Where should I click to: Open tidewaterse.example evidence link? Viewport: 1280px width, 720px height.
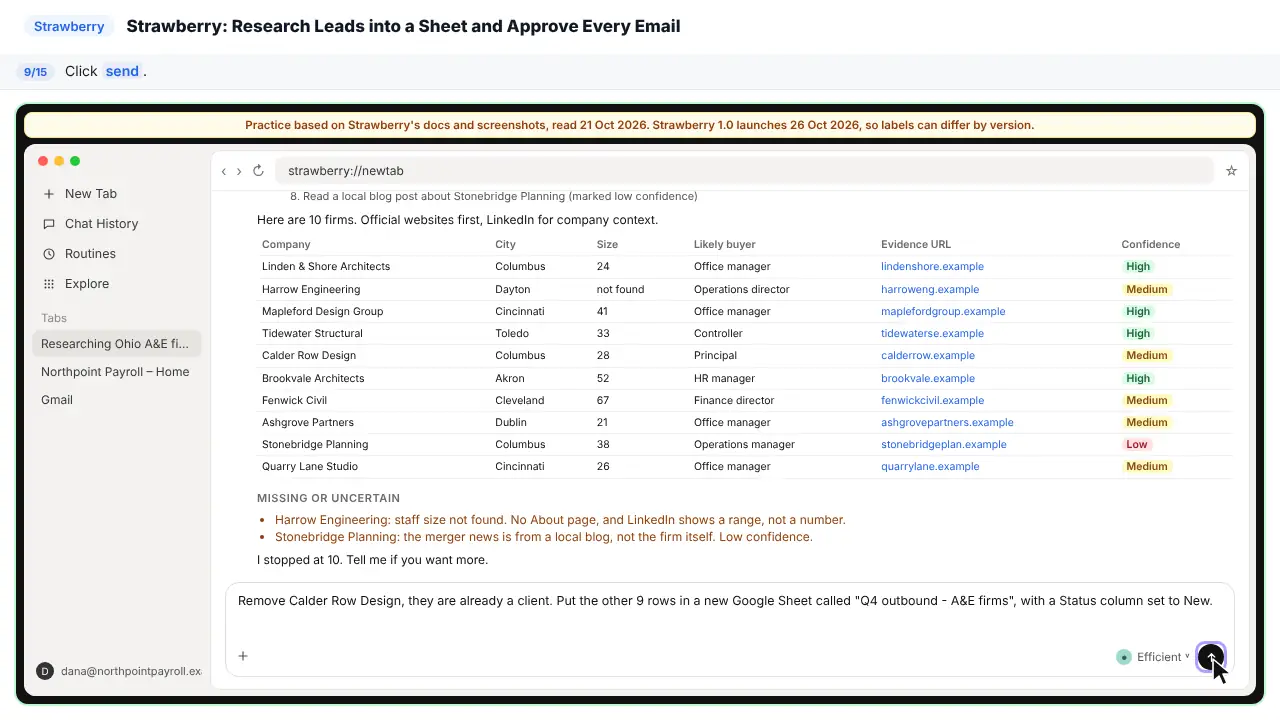click(x=932, y=333)
